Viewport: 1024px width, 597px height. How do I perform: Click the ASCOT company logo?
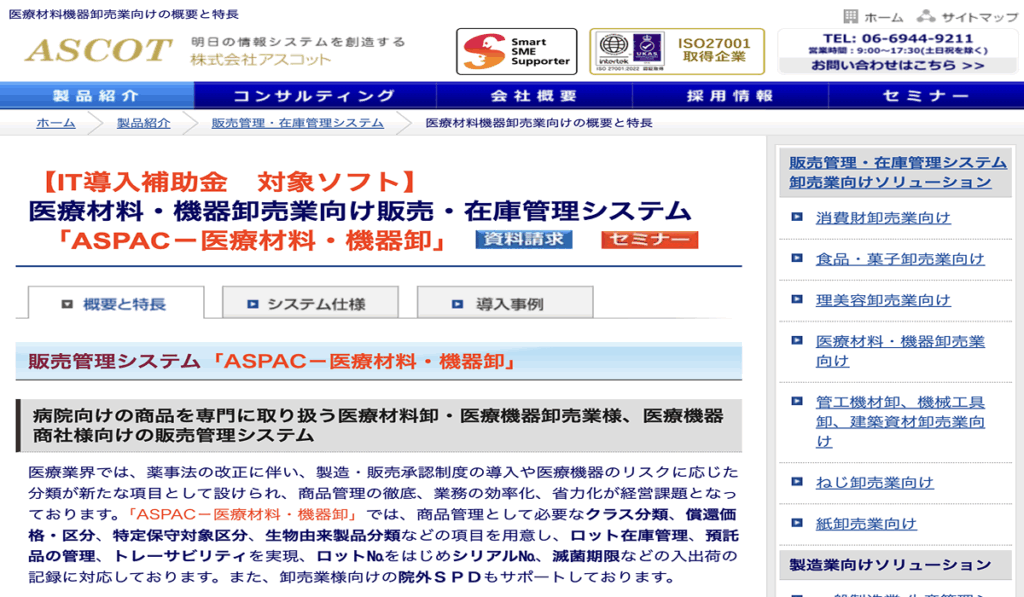(x=98, y=50)
